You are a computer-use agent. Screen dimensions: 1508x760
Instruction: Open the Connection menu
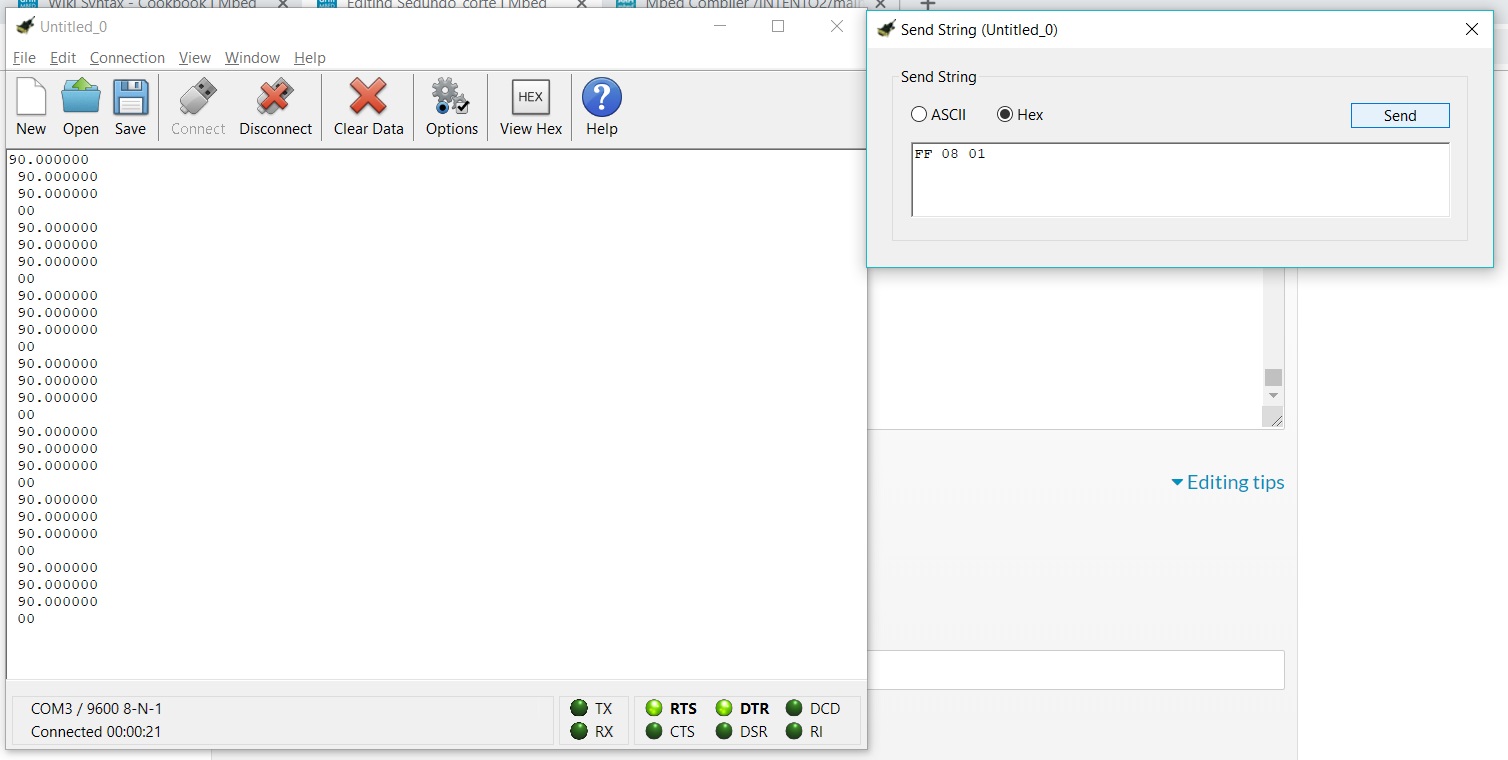coord(127,58)
